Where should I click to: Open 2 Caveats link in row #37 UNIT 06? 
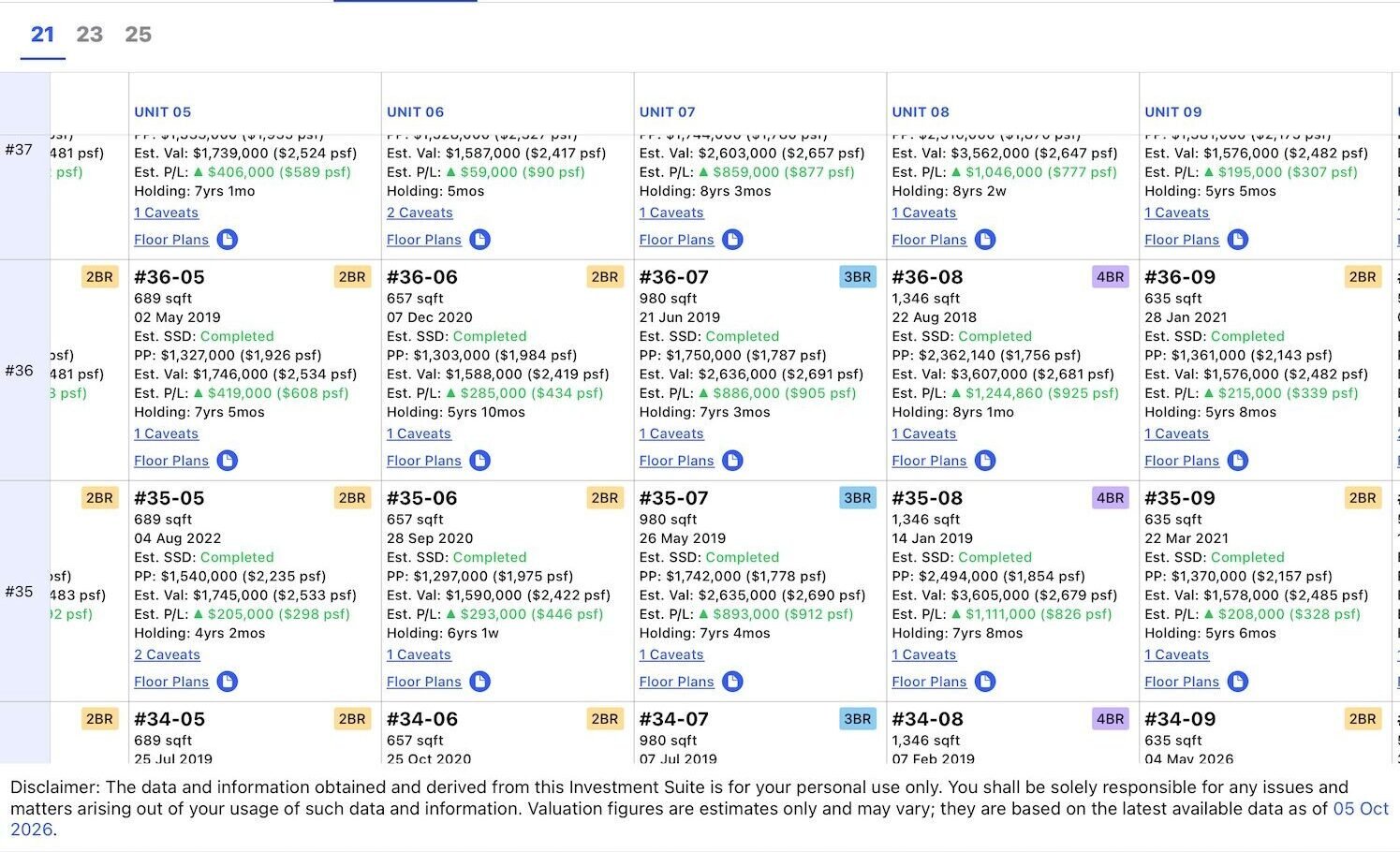[420, 213]
